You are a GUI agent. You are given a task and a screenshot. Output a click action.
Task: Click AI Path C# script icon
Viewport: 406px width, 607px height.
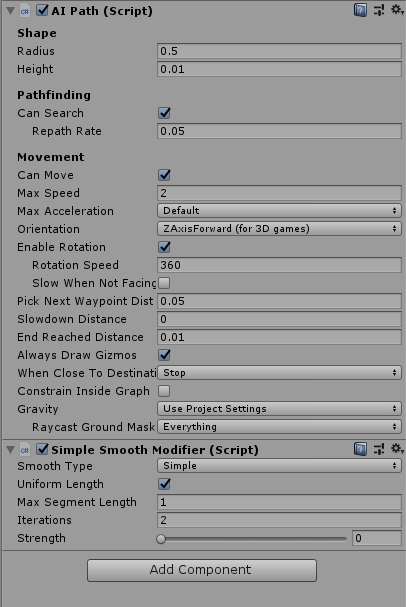click(x=25, y=11)
